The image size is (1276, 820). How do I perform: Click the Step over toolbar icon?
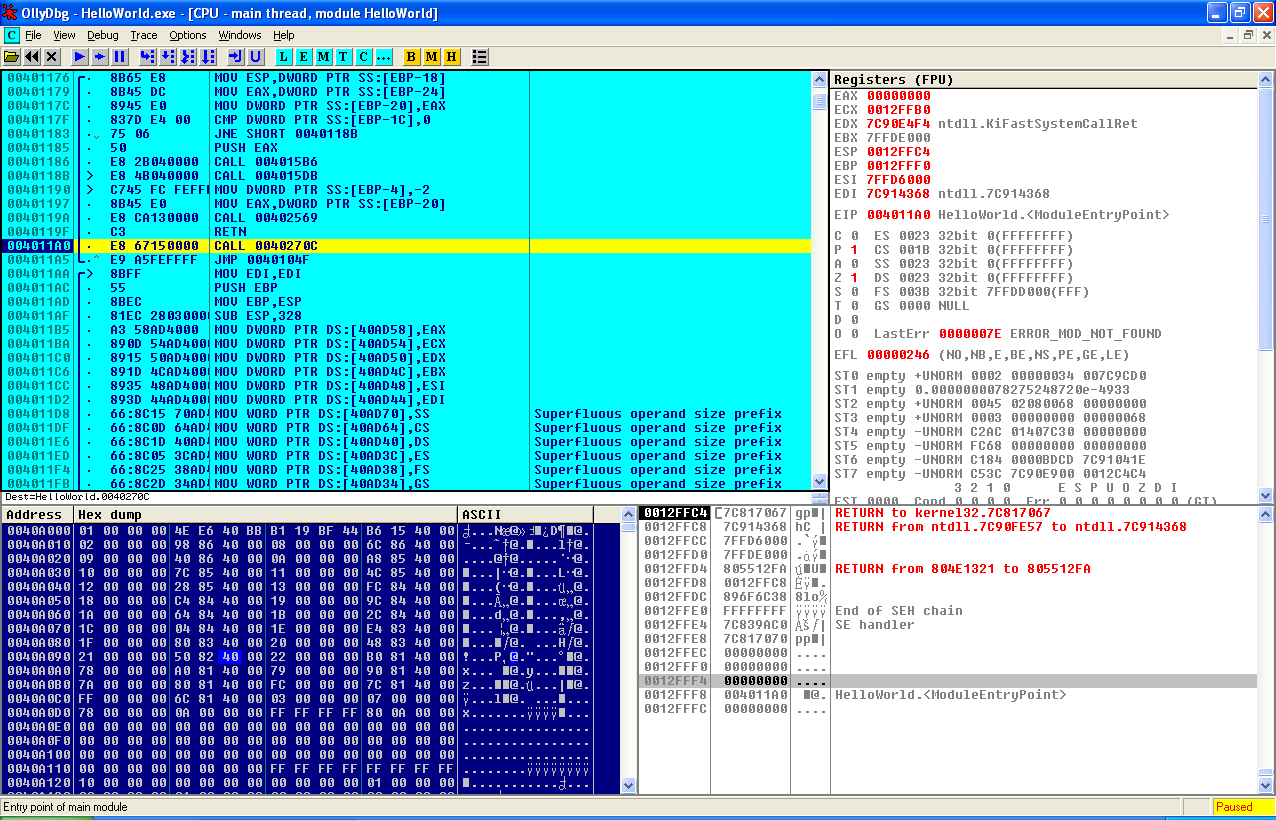pos(168,57)
